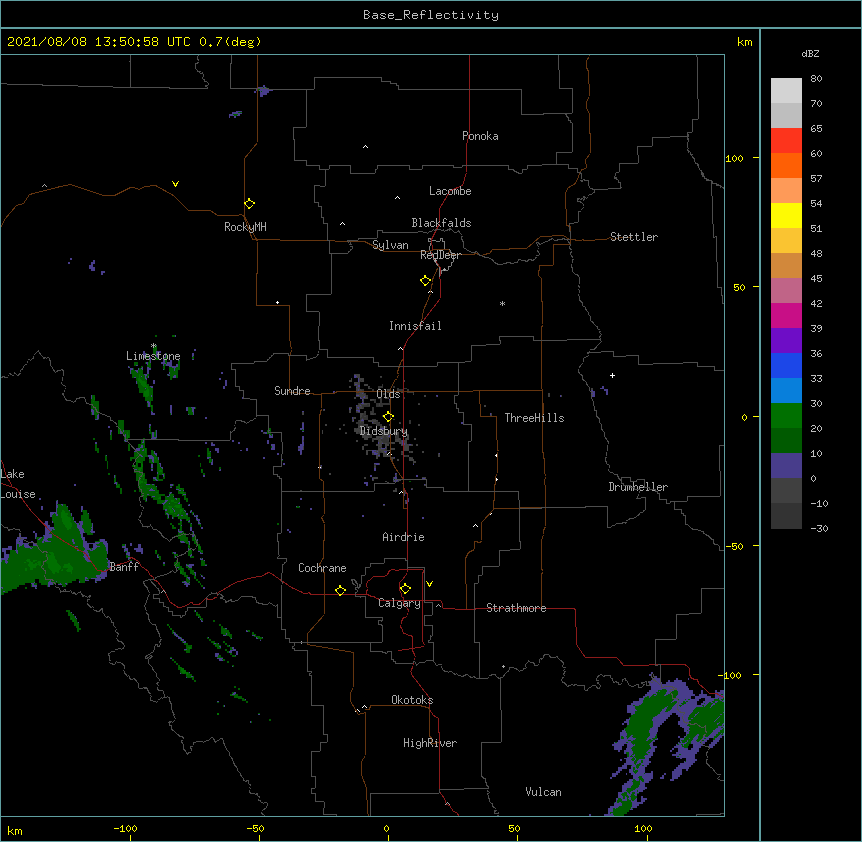Select the Didsbury label
The height and width of the screenshot is (842, 862).
pos(384,431)
